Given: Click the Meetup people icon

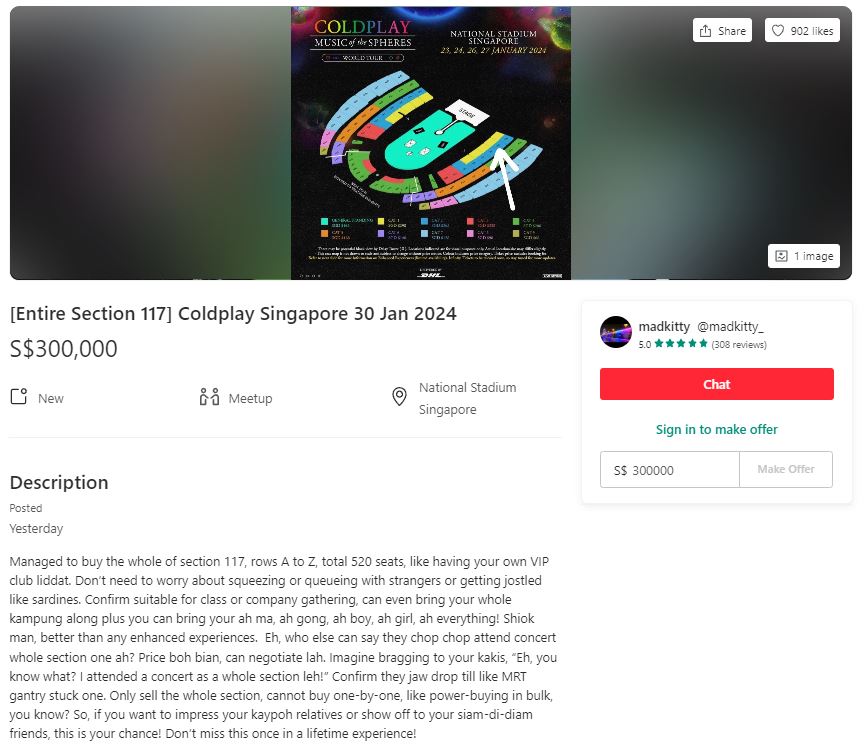Looking at the screenshot, I should coord(209,397).
